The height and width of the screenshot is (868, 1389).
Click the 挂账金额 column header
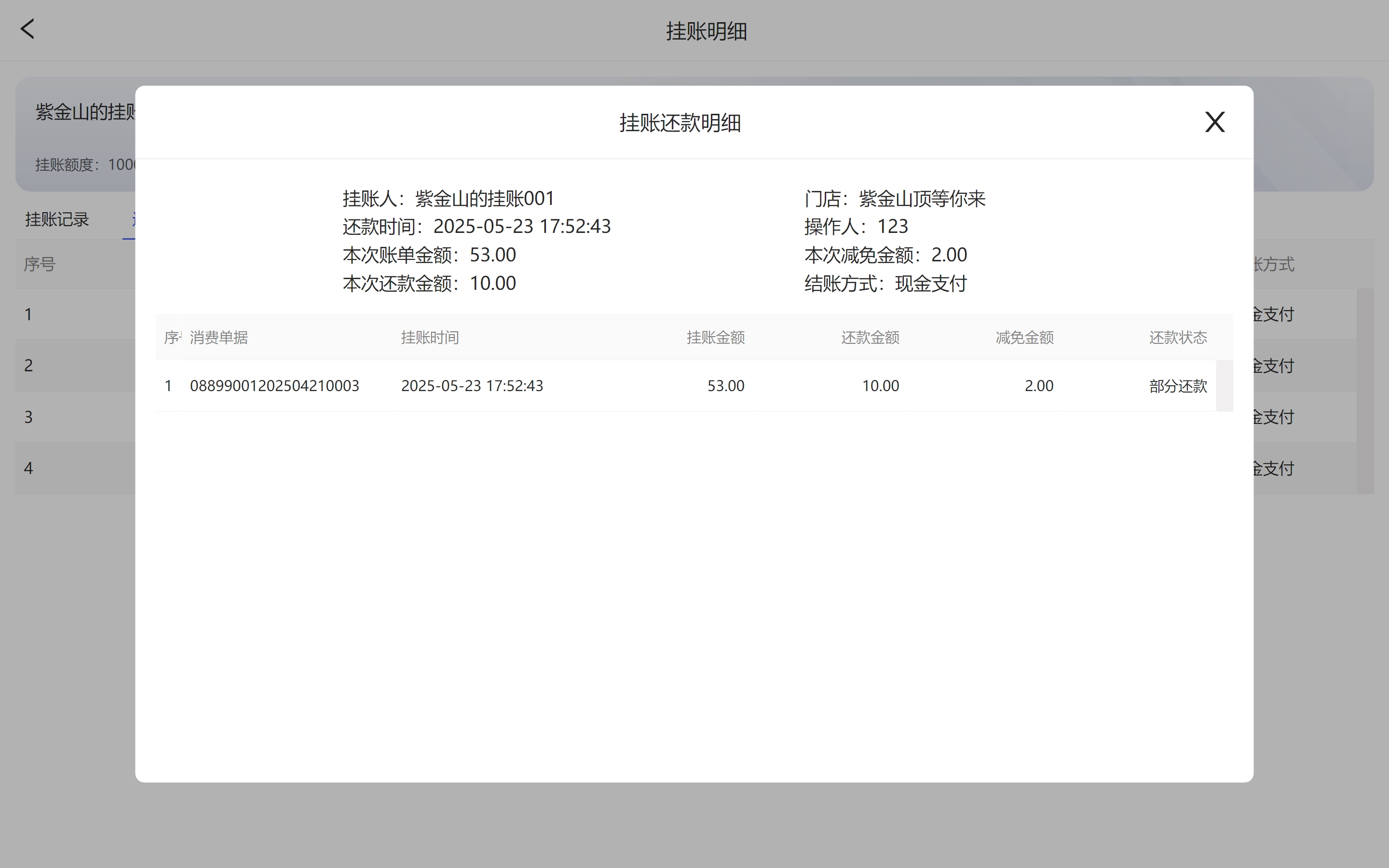(716, 338)
